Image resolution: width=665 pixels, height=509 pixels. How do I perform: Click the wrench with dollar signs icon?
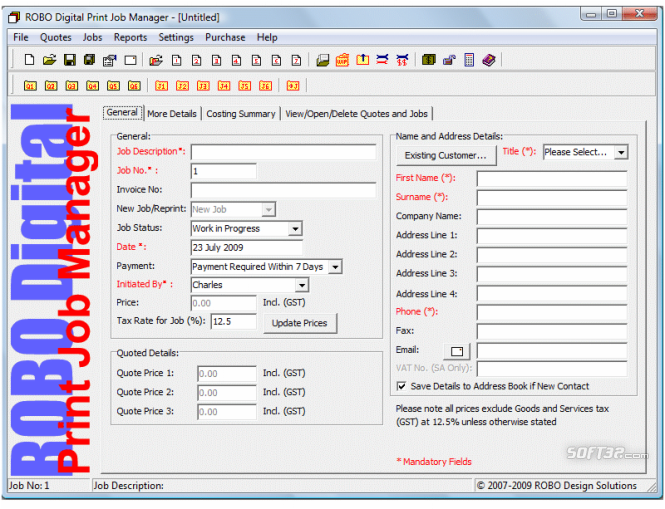coord(402,60)
